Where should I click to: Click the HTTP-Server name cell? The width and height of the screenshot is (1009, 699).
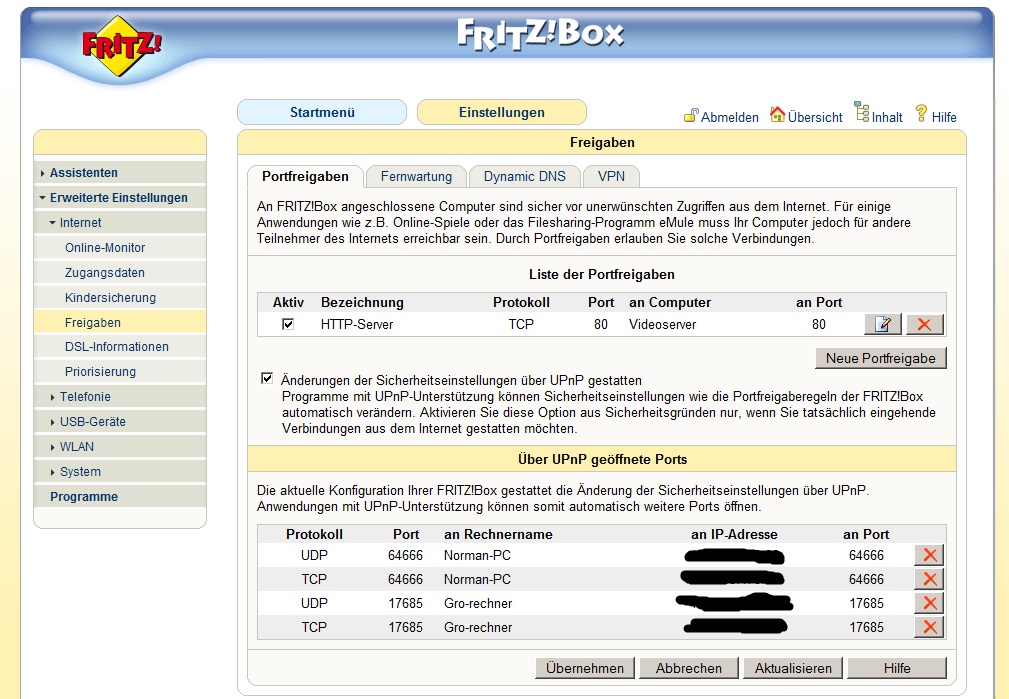(356, 324)
